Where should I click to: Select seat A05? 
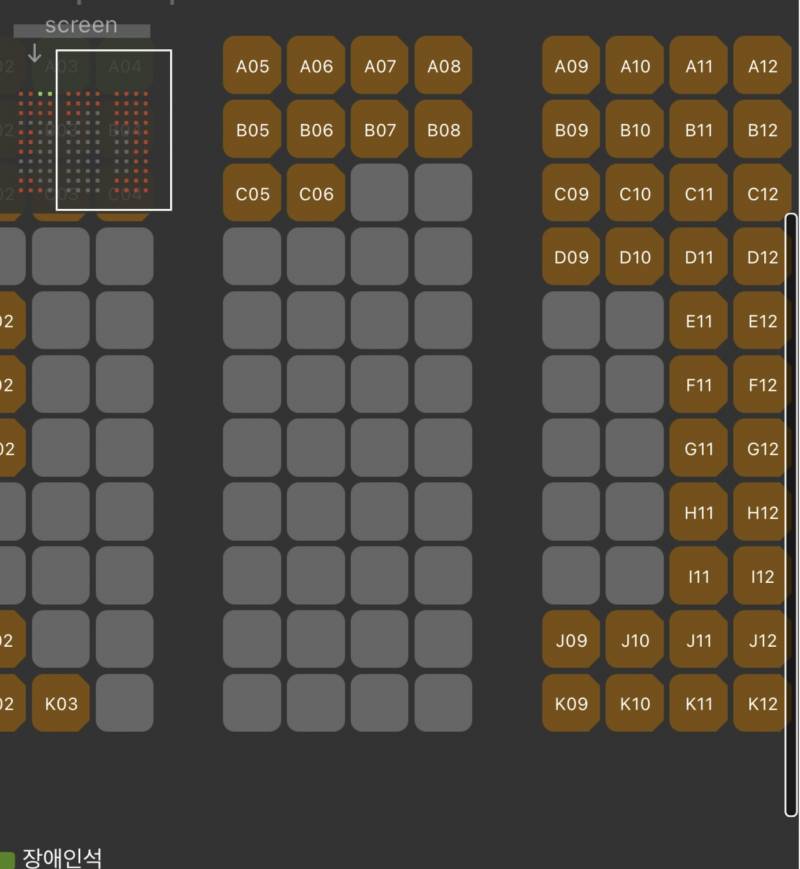(x=252, y=66)
